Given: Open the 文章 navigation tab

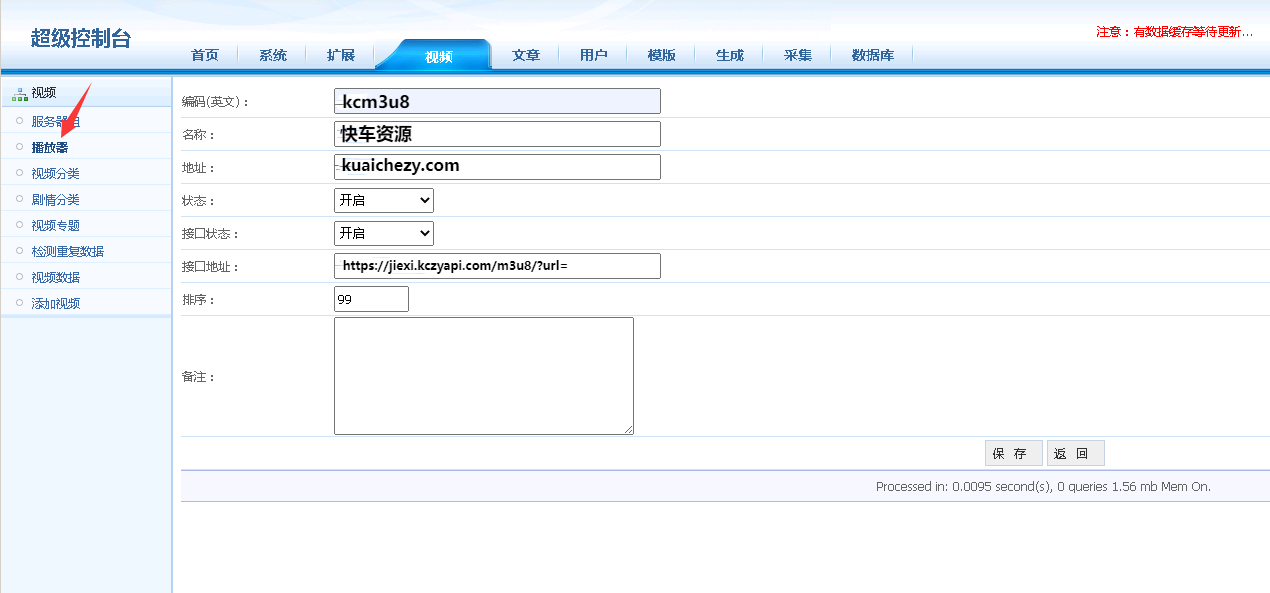Looking at the screenshot, I should click(x=526, y=55).
